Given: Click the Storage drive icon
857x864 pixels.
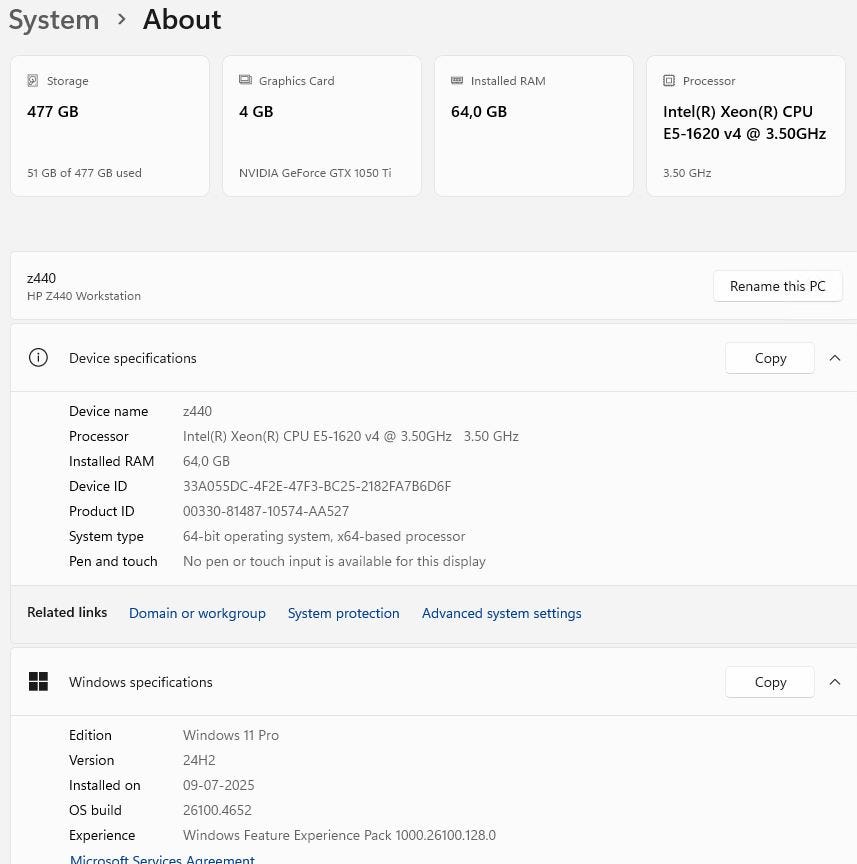Looking at the screenshot, I should [x=33, y=81].
